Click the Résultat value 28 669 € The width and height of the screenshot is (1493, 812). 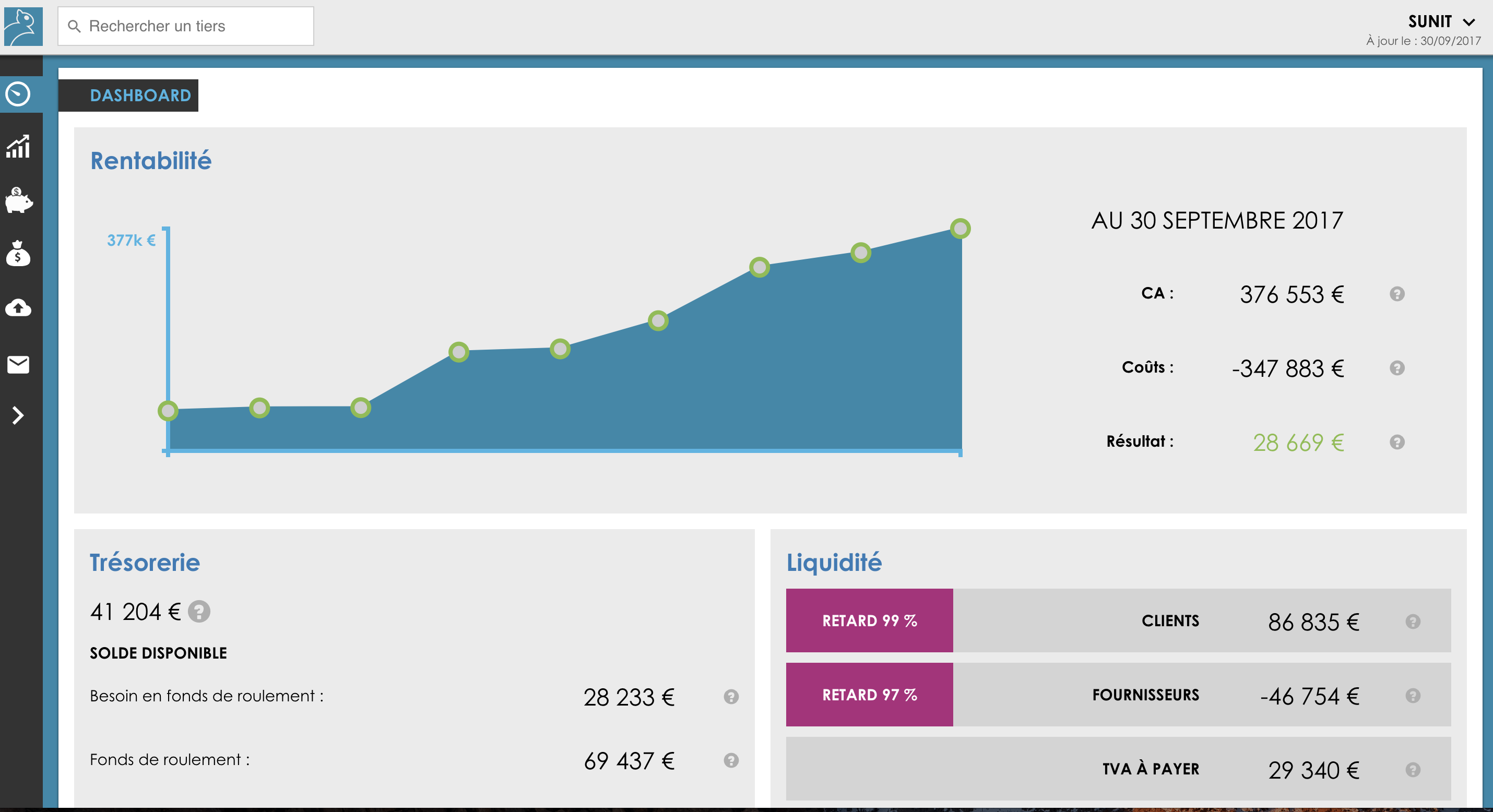(1298, 443)
